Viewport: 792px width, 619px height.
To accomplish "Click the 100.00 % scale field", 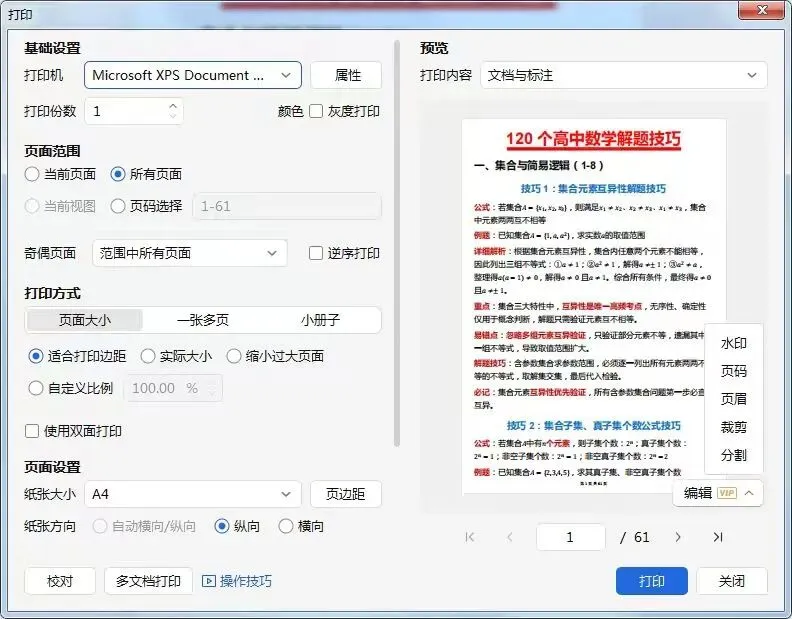I will tap(173, 388).
